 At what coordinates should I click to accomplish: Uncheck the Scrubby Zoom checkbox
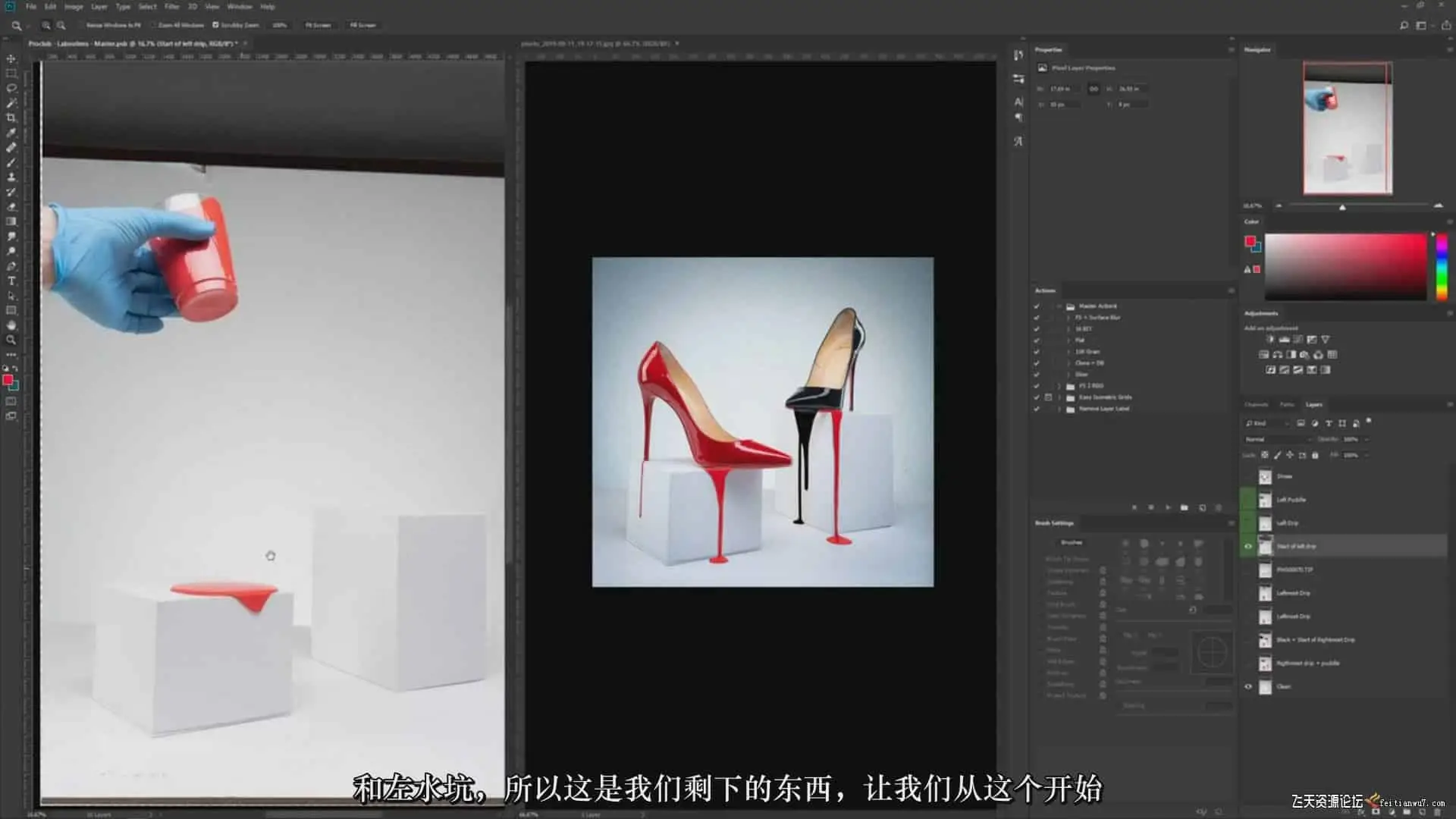tap(215, 25)
